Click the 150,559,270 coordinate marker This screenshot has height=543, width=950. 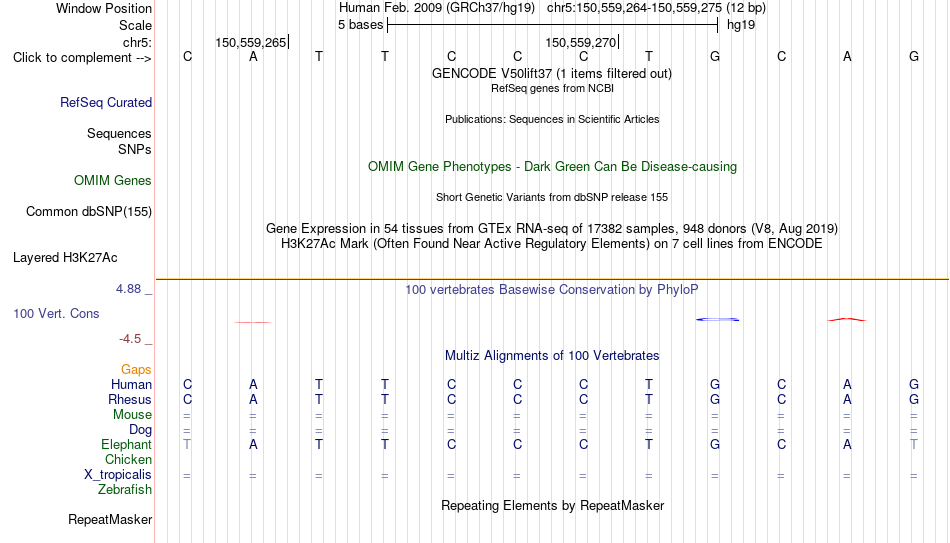point(580,42)
